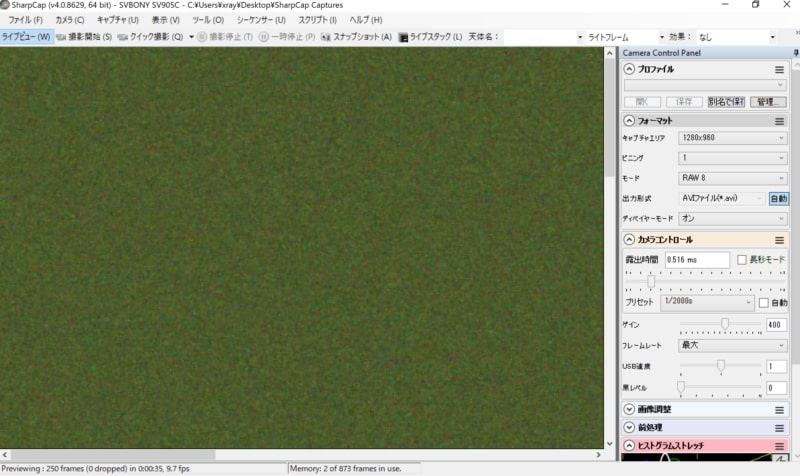The width and height of the screenshot is (800, 476).
Task: Open the カメラ (C) menu
Action: click(x=70, y=20)
